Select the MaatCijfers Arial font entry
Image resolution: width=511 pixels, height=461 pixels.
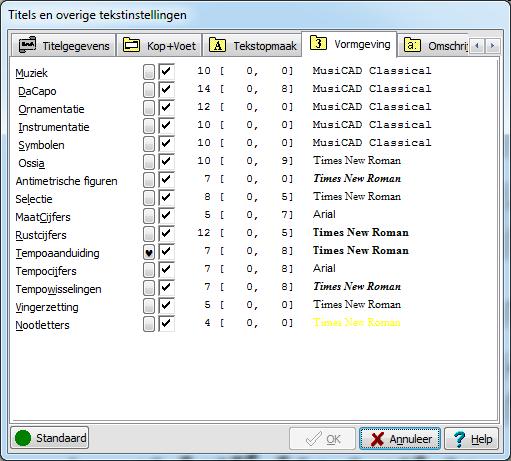click(324, 214)
